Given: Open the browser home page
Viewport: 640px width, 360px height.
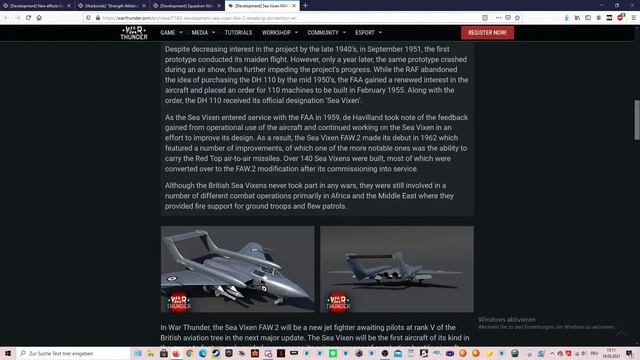Looking at the screenshot, I should [39, 18].
